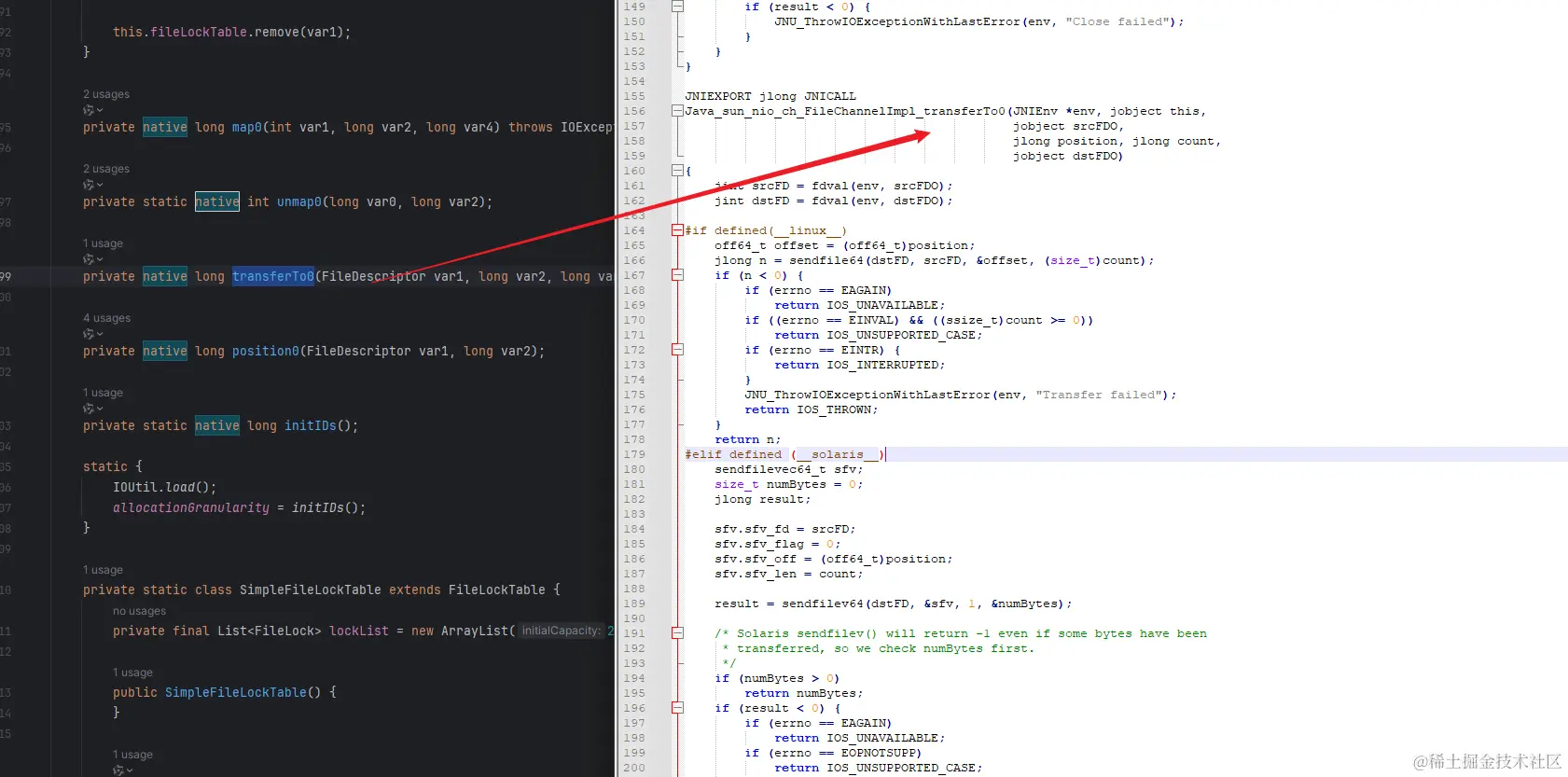
Task: Open '1 usage' hint above SimpleFileLockTable class declaration
Action: click(x=103, y=570)
